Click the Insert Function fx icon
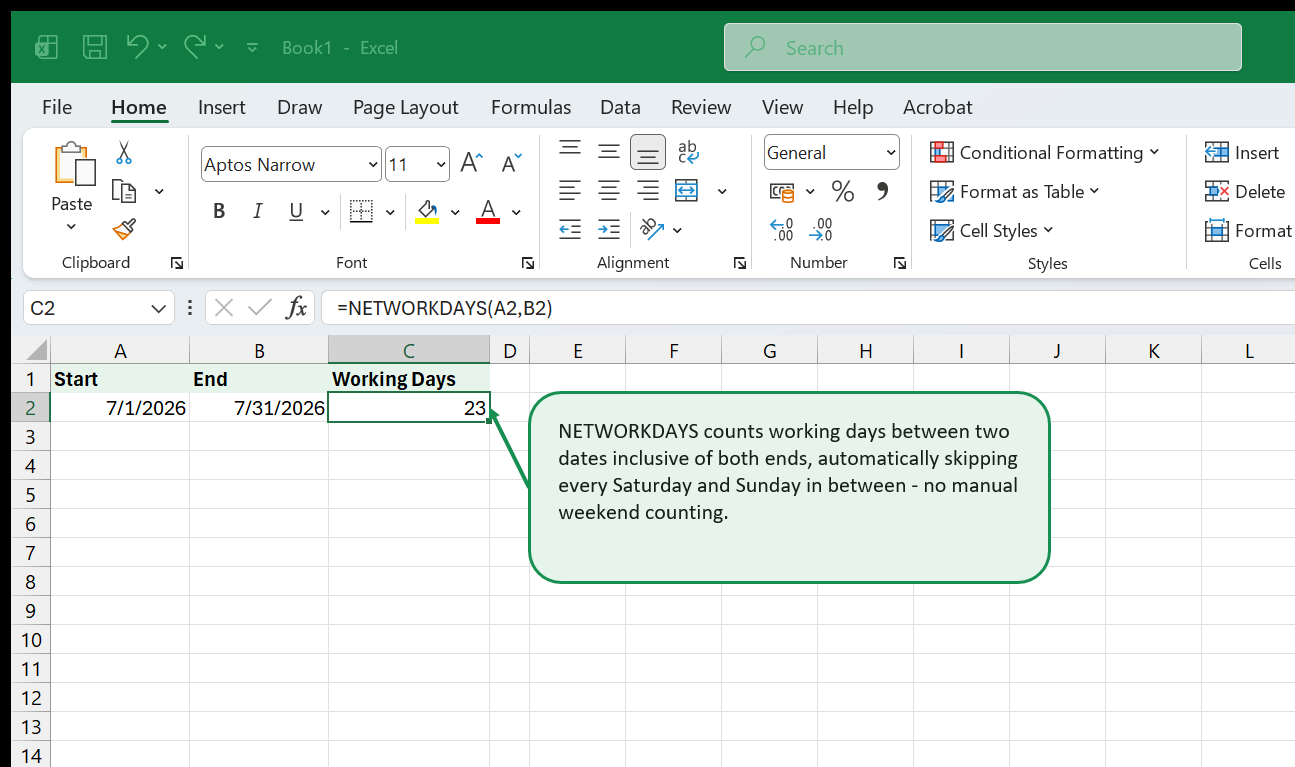The image size is (1295, 767). [x=296, y=308]
